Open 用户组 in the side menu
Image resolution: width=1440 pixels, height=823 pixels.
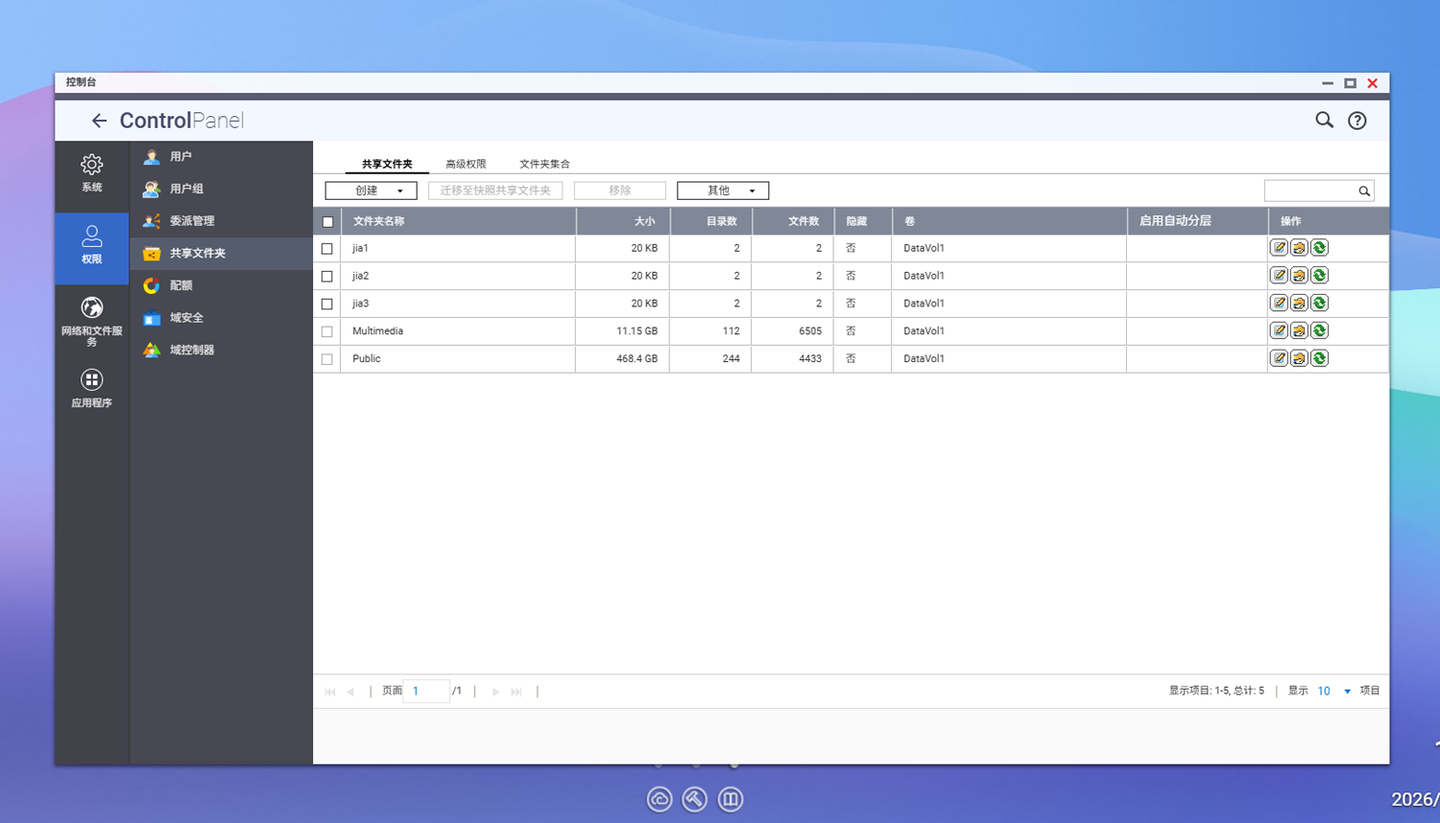coord(221,189)
